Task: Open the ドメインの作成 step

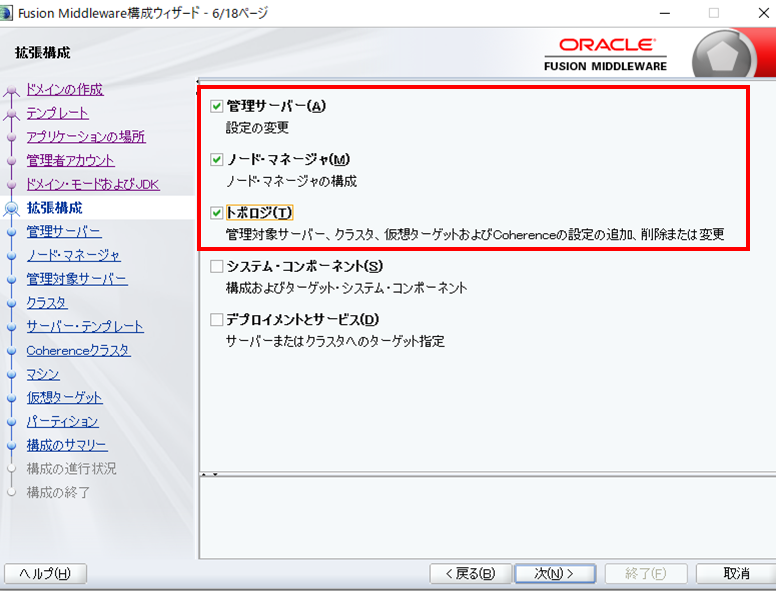Action: [64, 89]
